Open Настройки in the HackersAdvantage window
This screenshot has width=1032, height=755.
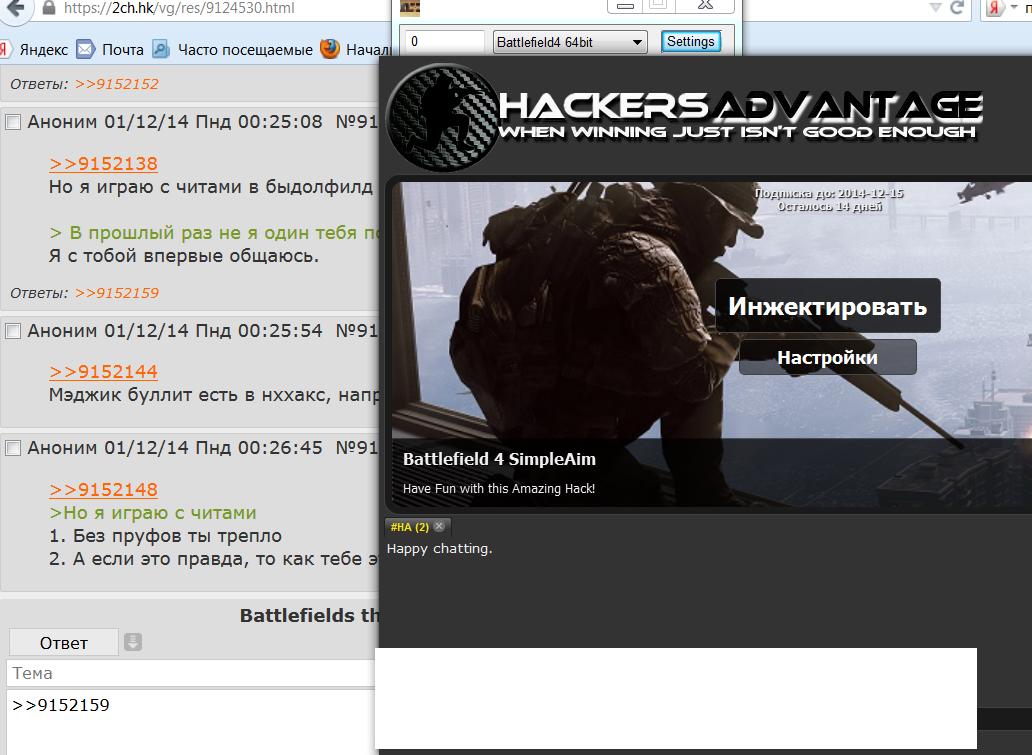tap(827, 357)
